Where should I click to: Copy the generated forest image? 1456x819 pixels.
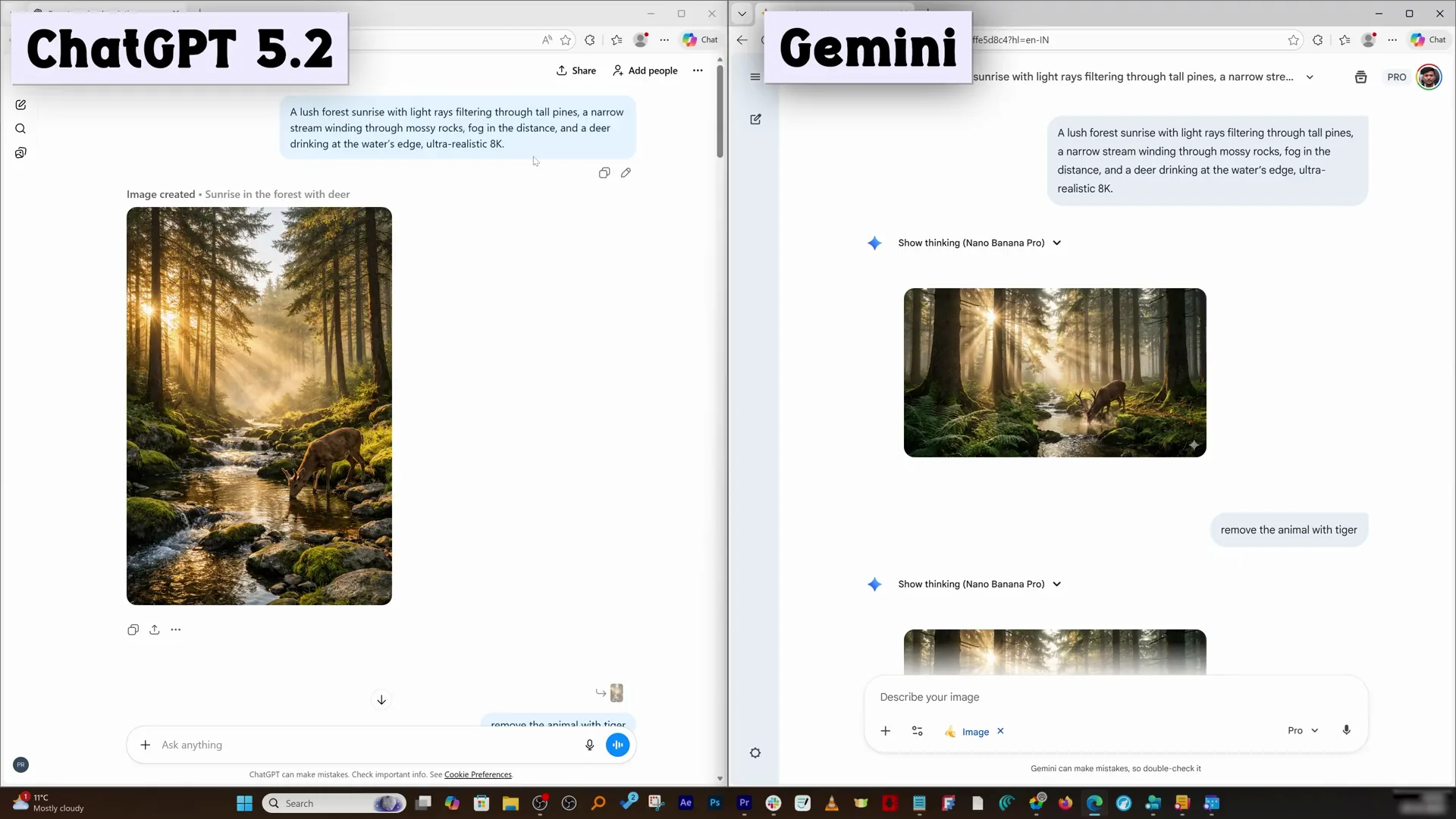click(133, 629)
